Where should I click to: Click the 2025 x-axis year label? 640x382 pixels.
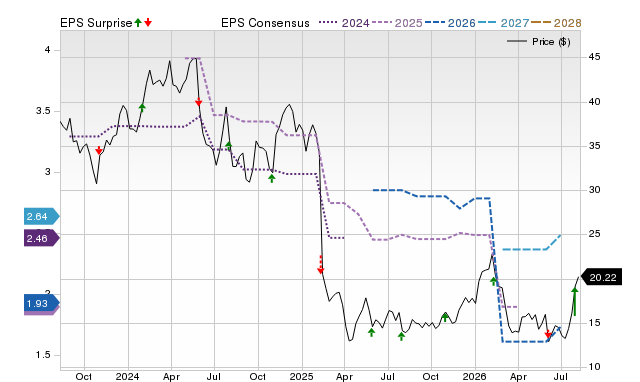click(x=301, y=376)
